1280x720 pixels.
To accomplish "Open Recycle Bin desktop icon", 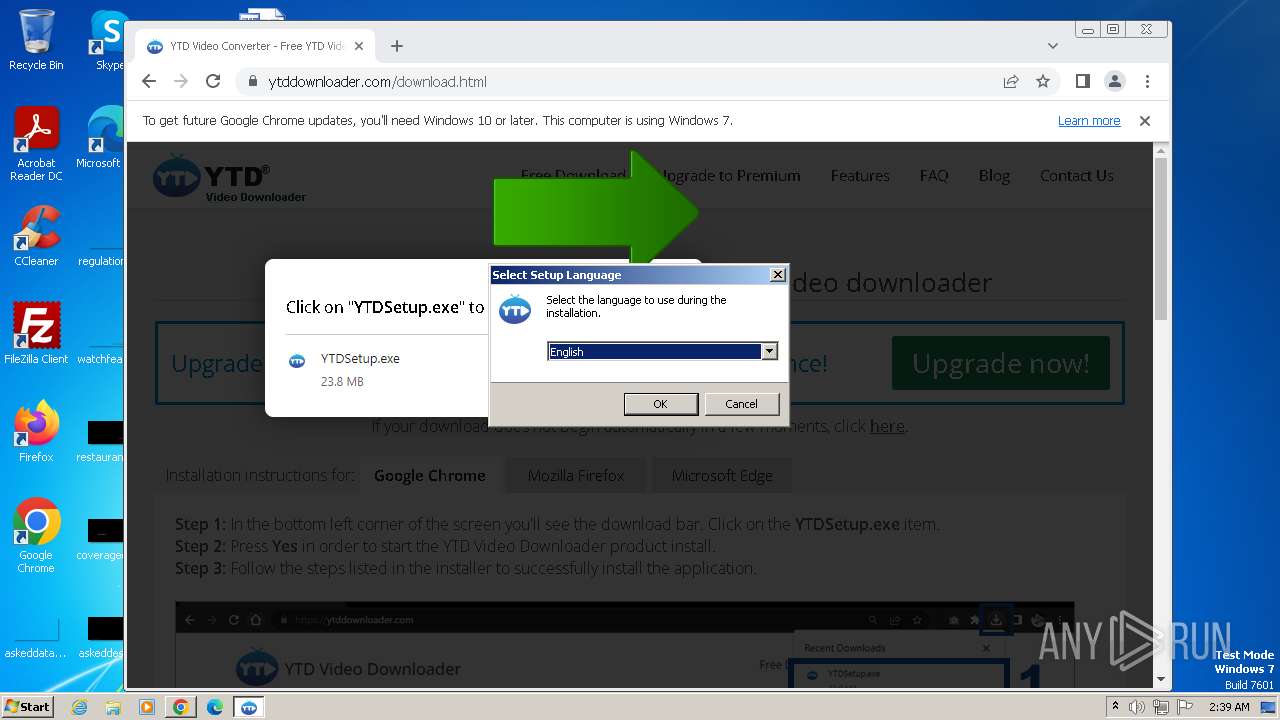I will (x=36, y=41).
